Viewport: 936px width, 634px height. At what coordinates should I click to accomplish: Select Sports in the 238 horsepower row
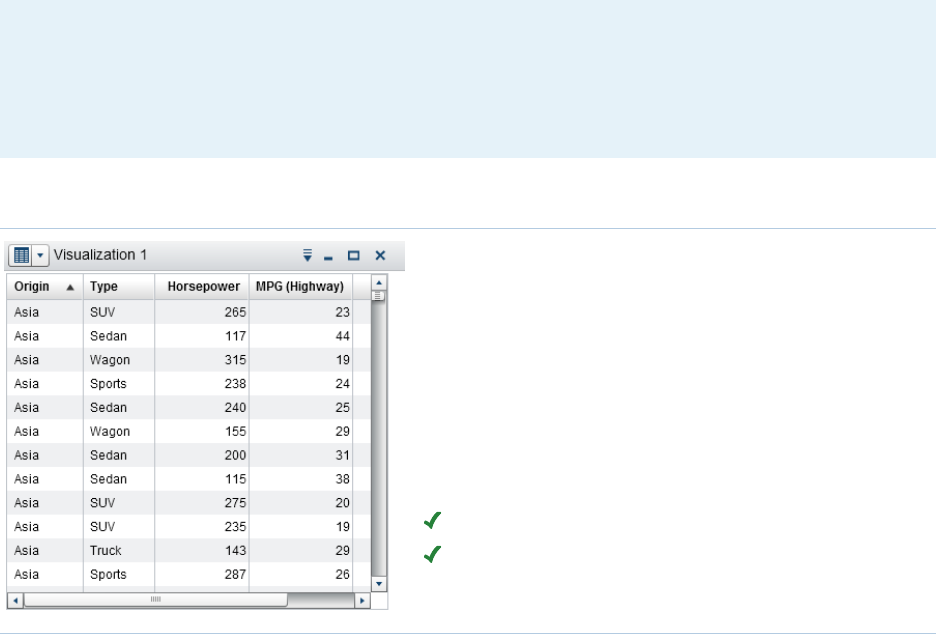[x=108, y=384]
